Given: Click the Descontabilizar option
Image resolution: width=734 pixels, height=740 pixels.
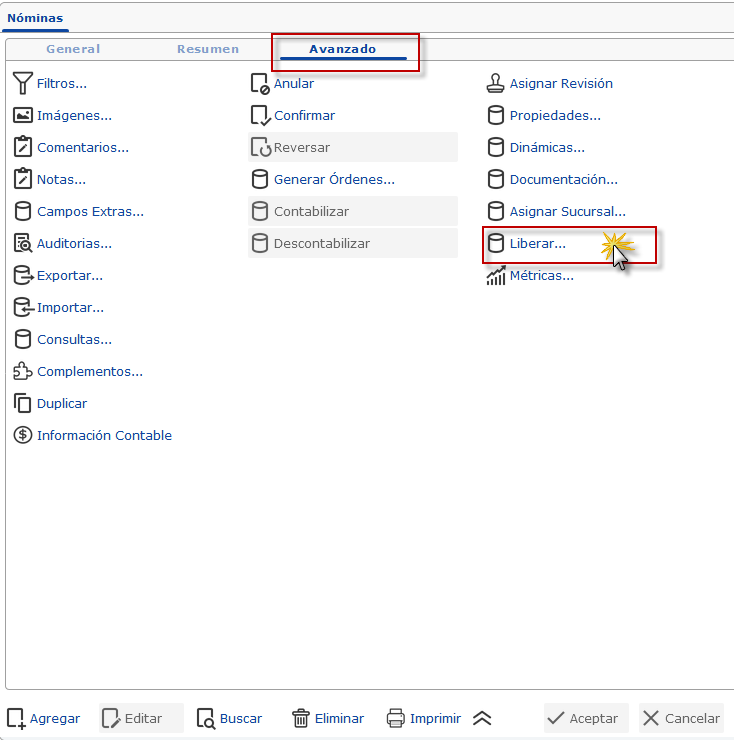Looking at the screenshot, I should [x=353, y=244].
